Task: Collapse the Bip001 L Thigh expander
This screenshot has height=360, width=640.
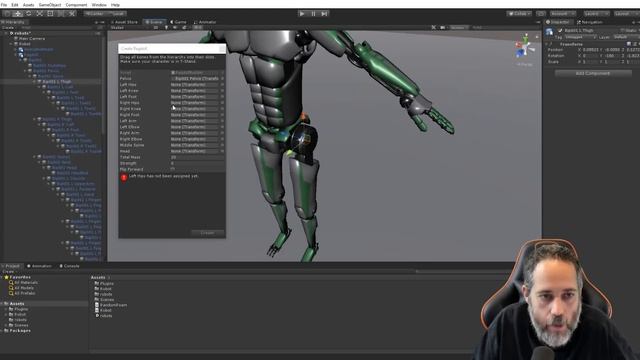Action: pyautogui.click(x=35, y=82)
